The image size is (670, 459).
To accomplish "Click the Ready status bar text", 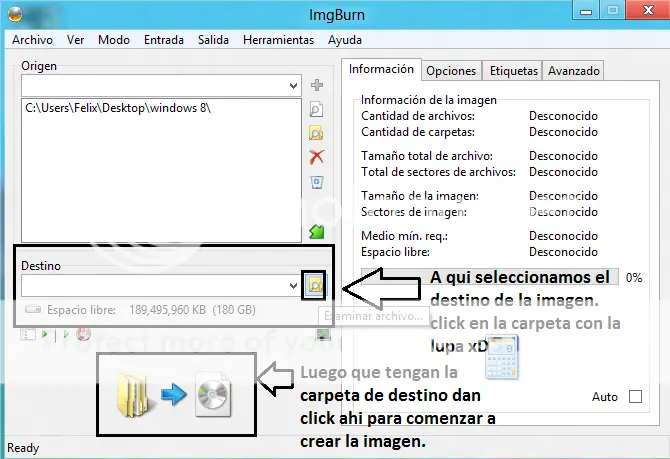I will click(x=23, y=447).
